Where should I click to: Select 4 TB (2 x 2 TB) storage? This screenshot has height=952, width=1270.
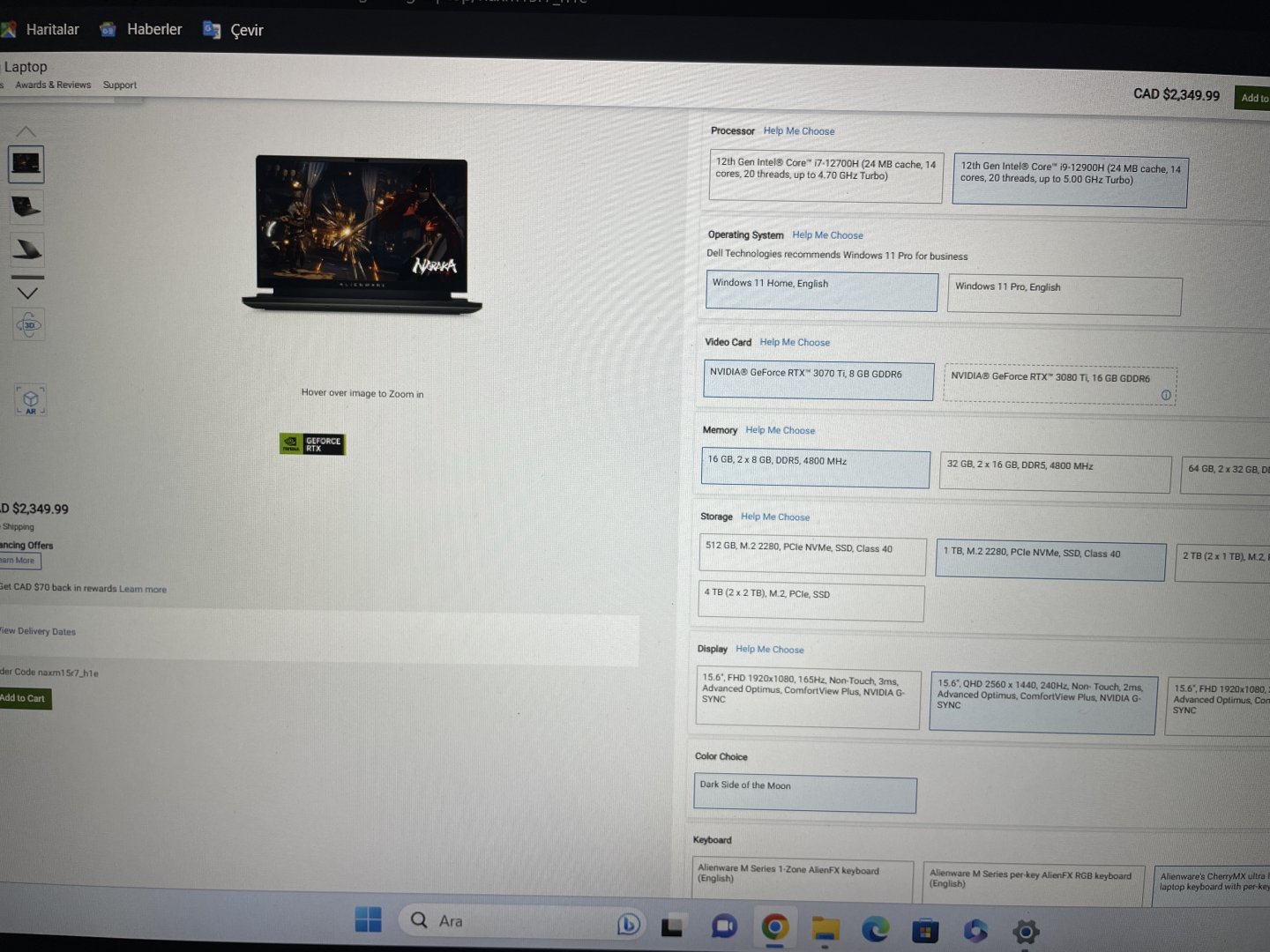811,602
